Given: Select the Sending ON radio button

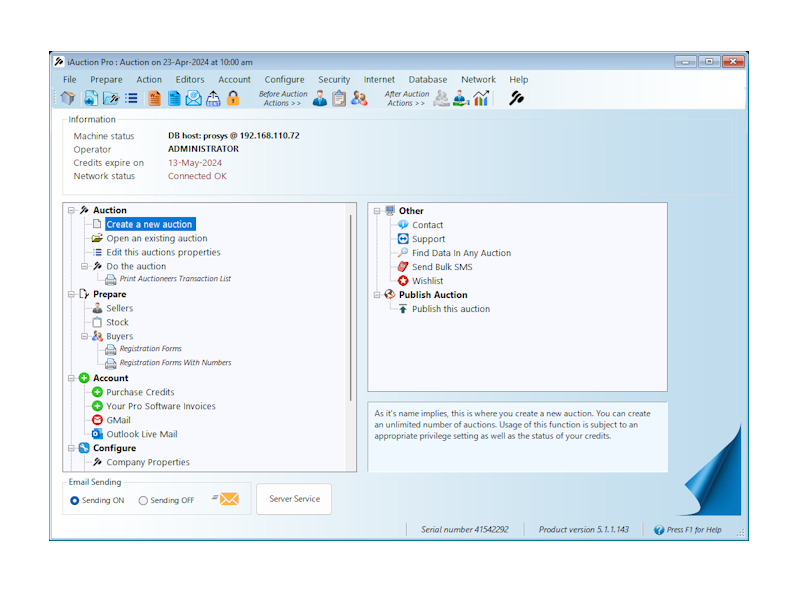Looking at the screenshot, I should (75, 500).
